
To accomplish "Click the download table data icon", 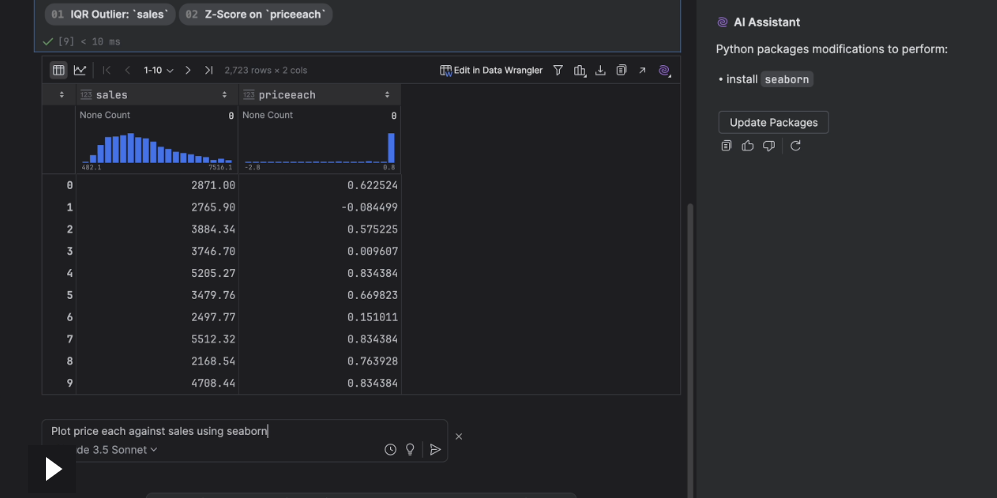I will [600, 71].
